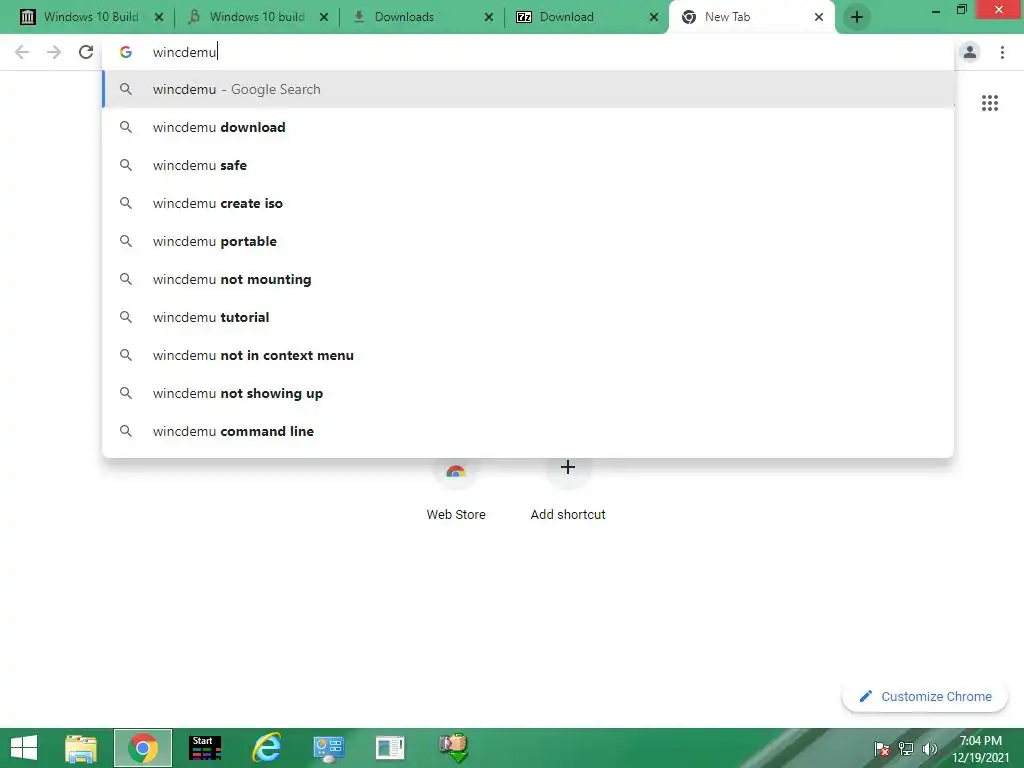Click the Chrome taskbar icon
Screen dimensions: 1024x768
click(x=143, y=748)
